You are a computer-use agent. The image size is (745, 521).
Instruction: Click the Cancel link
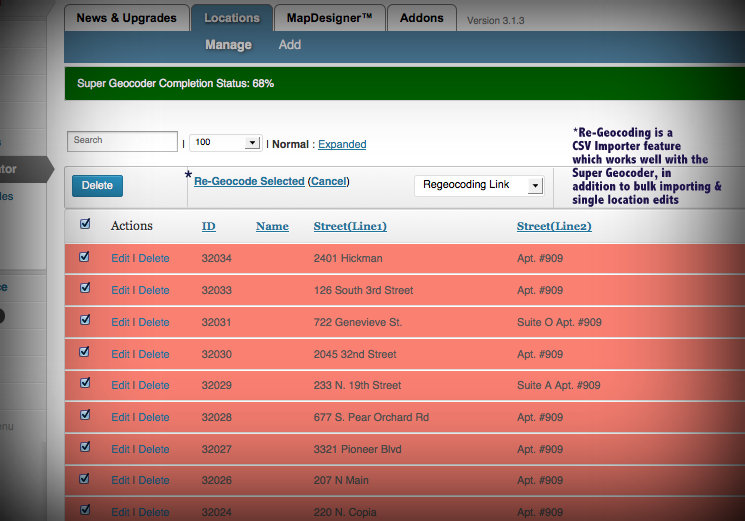[328, 182]
